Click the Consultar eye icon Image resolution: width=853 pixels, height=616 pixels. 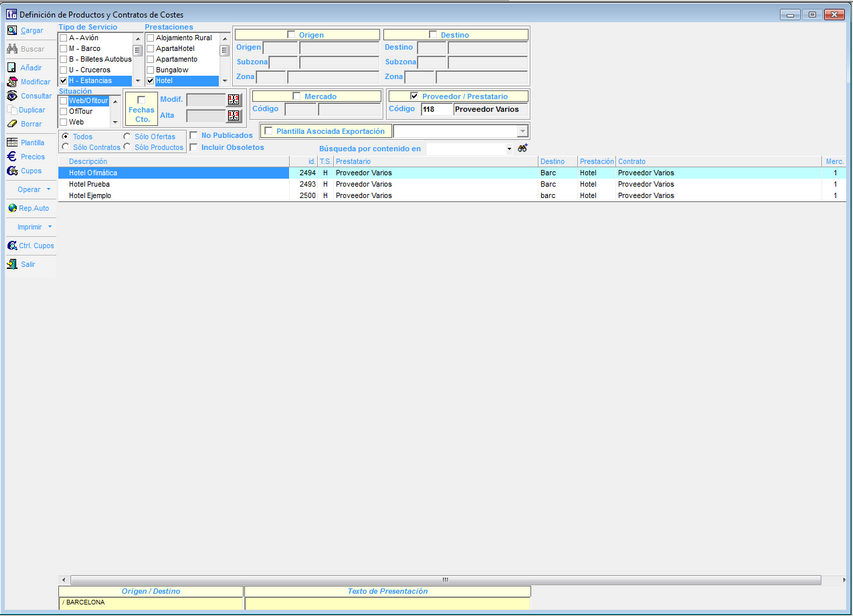pos(12,96)
